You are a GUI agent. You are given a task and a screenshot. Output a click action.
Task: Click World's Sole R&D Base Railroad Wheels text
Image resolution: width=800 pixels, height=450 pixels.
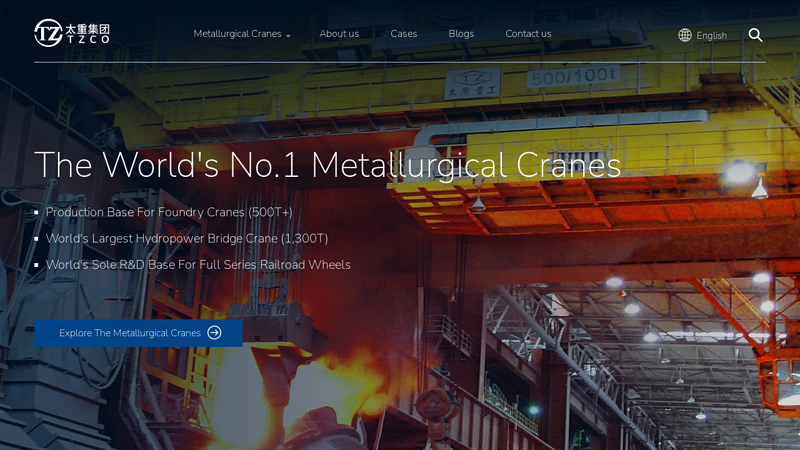198,265
